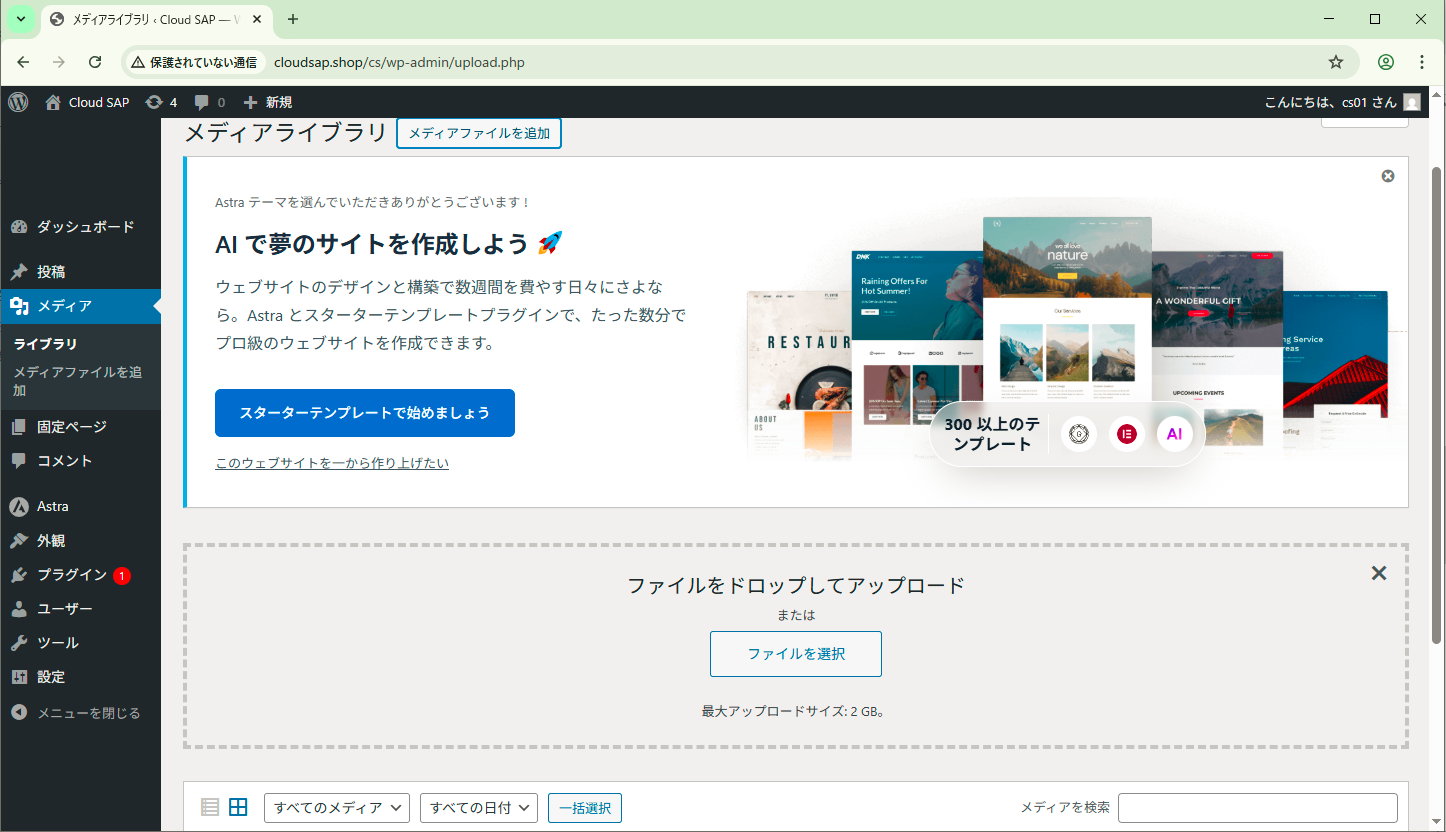Click ファイルを選択 button

pos(796,654)
